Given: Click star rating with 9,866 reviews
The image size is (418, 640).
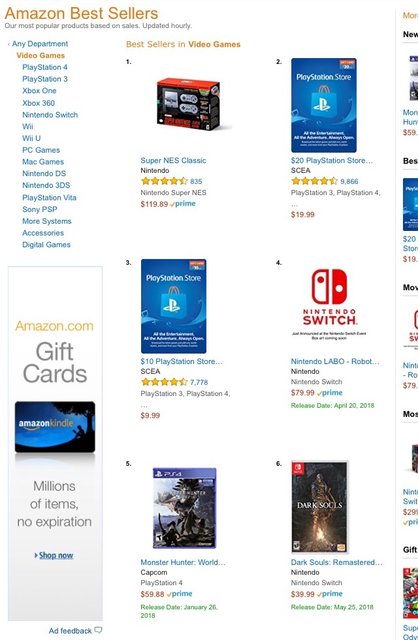Looking at the screenshot, I should tap(314, 181).
